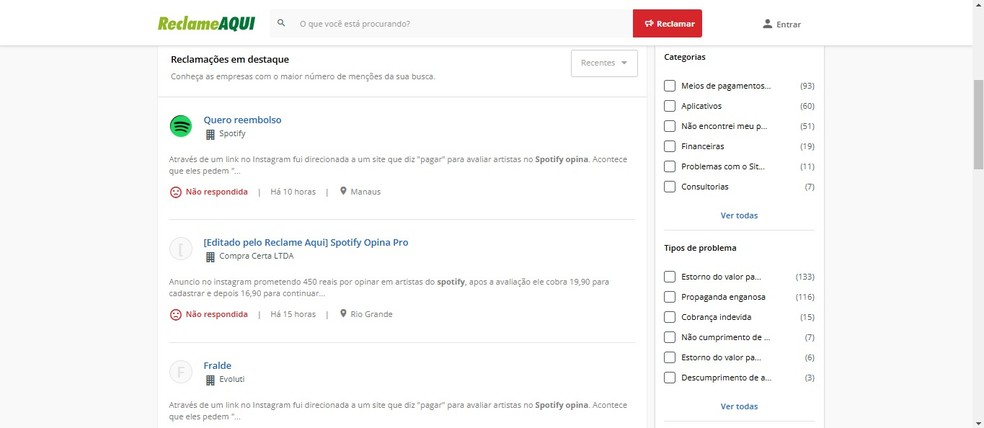Viewport: 984px width, 428px height.
Task: Click the location pin next to Manaus
Action: click(343, 191)
